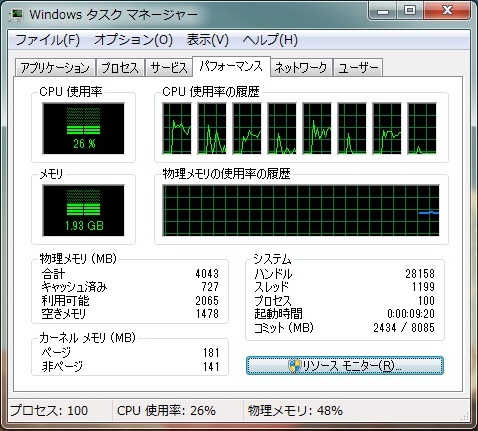Open リソース モニター(R)... button
478x431 pixels.
[x=345, y=366]
